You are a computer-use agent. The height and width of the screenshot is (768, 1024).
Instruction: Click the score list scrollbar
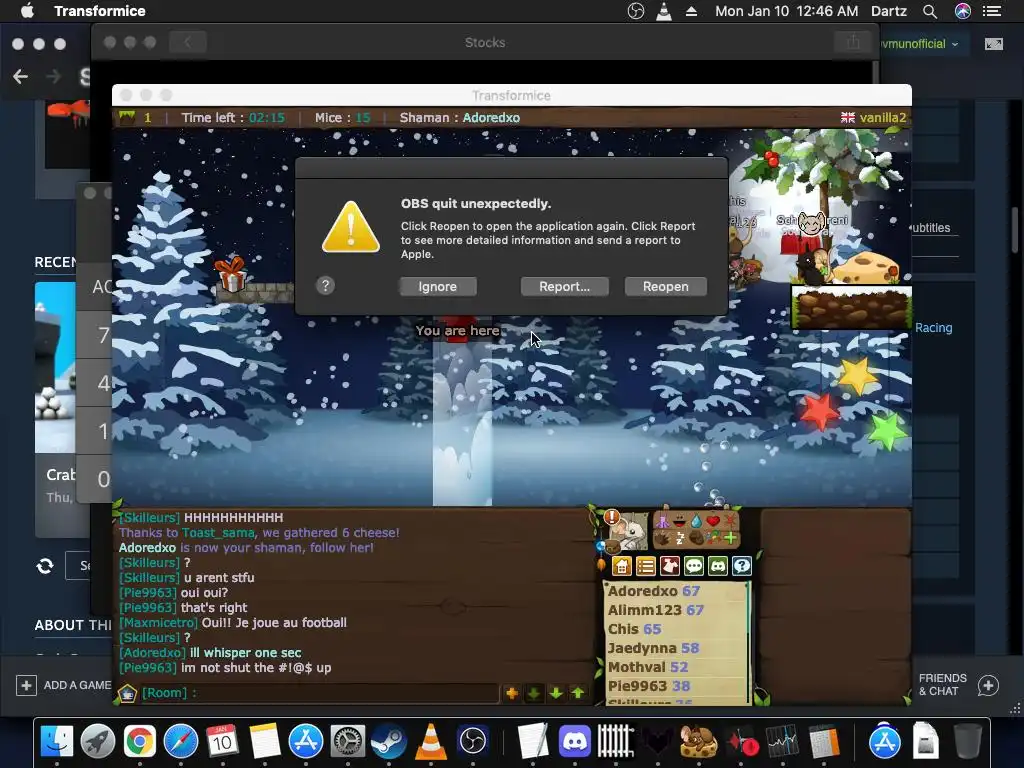click(748, 643)
